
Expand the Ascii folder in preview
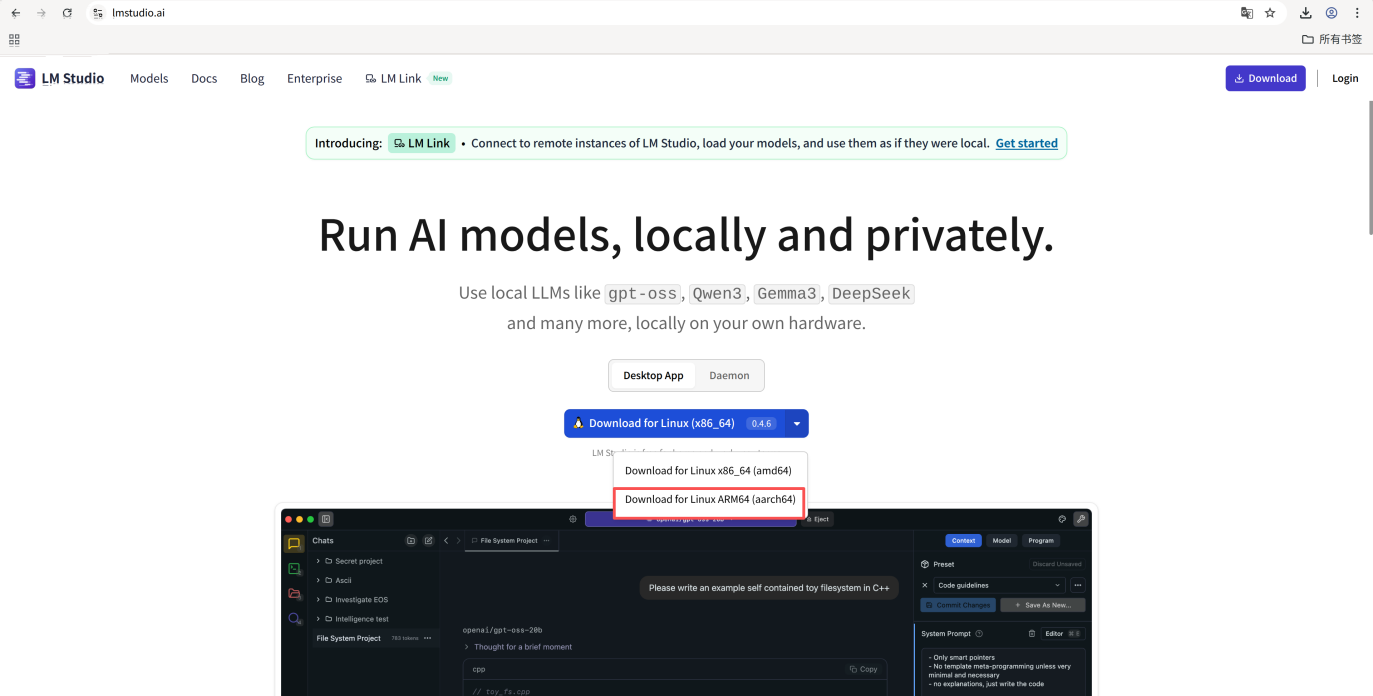(334, 580)
